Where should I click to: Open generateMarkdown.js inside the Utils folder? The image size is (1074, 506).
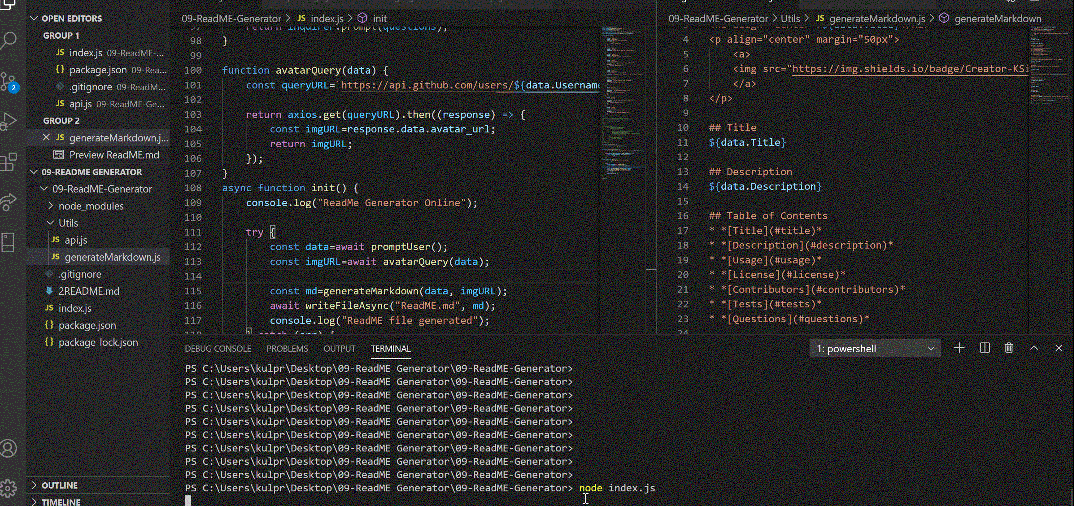98,257
